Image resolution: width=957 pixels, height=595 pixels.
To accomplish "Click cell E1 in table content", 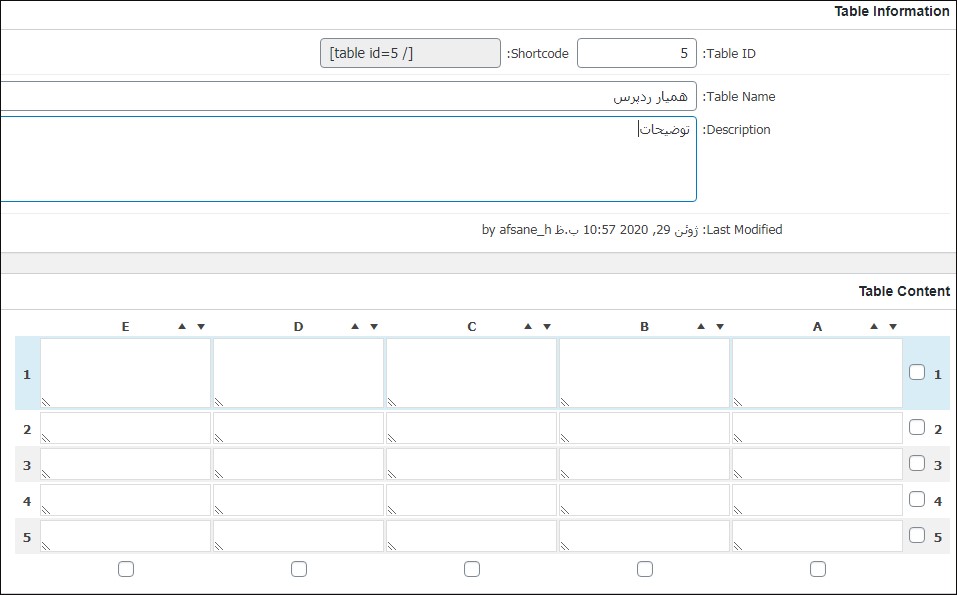I will [125, 373].
